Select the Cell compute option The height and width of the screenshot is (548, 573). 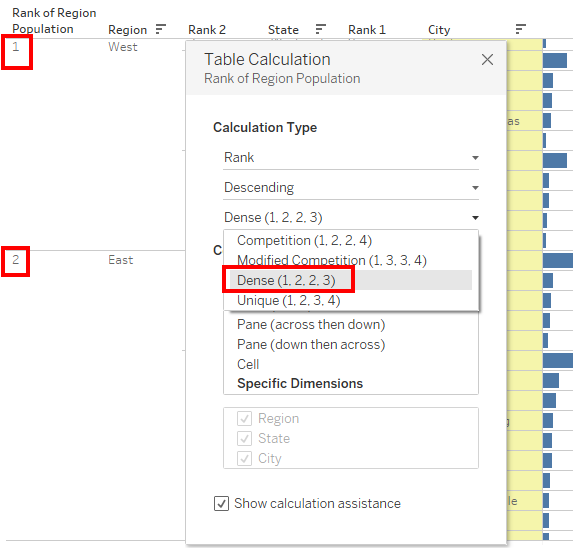click(248, 364)
